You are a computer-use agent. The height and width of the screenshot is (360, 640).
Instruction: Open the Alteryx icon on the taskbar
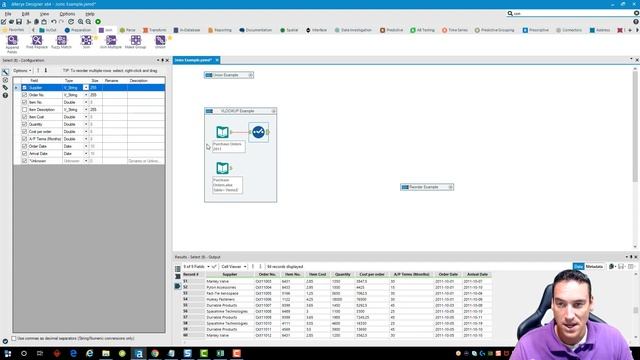[138, 353]
